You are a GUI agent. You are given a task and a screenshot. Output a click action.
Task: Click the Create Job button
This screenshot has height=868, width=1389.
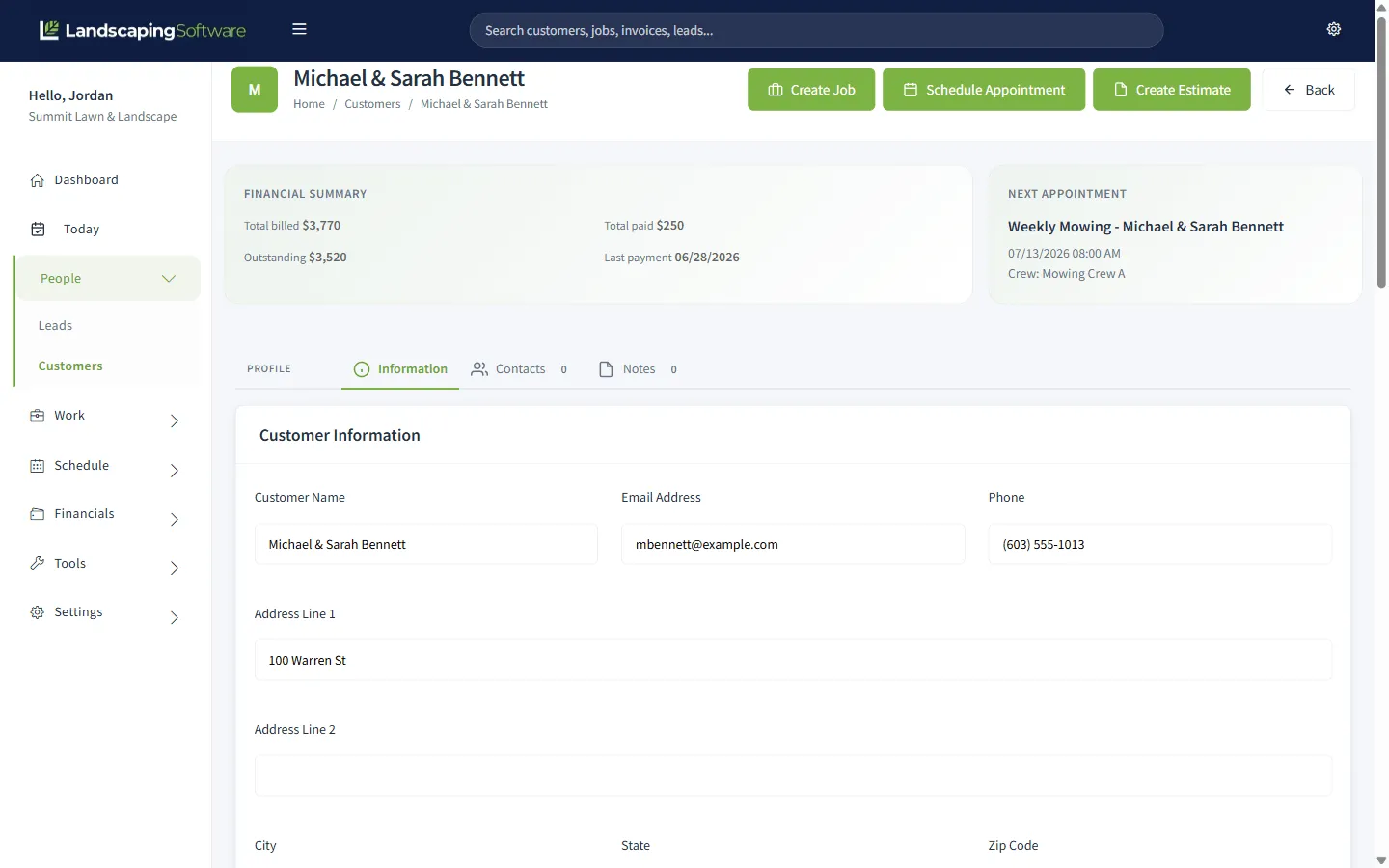[811, 90]
